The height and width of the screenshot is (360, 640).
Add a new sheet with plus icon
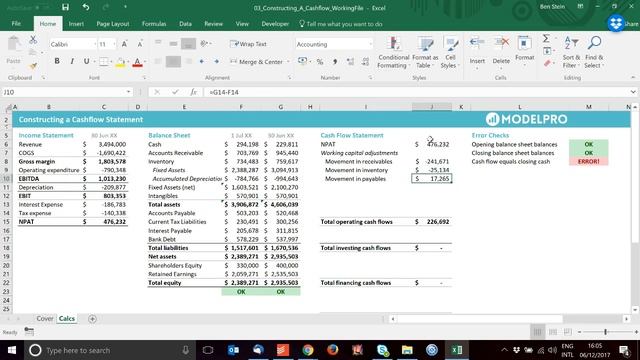(x=92, y=319)
